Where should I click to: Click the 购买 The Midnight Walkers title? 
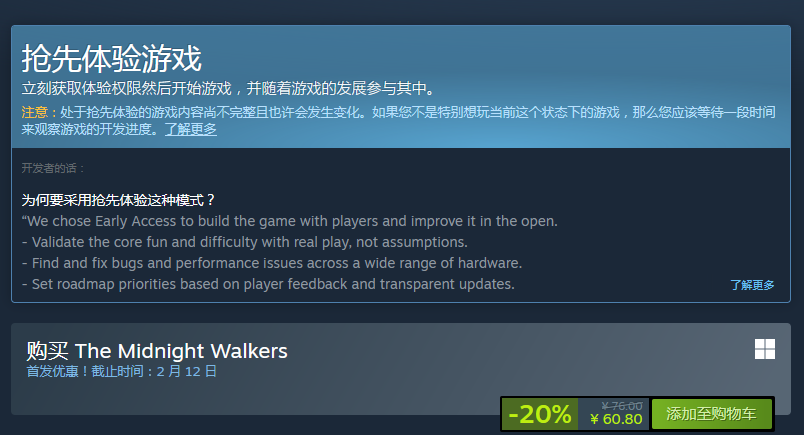[157, 351]
